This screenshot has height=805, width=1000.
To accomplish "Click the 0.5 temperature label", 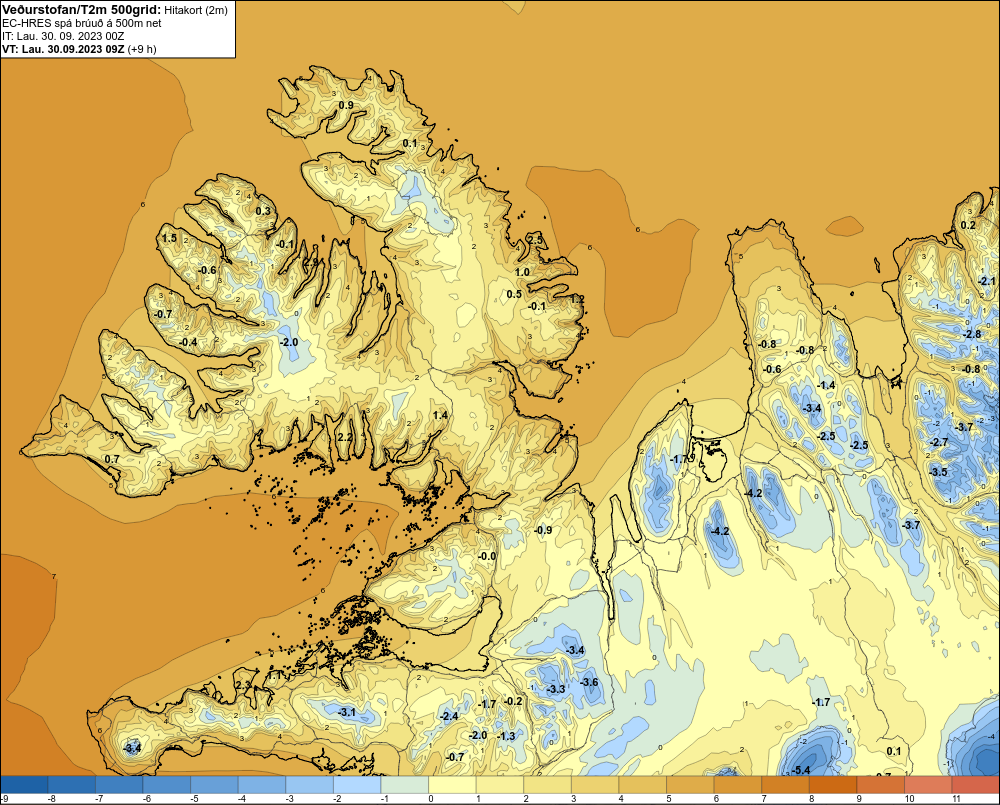I will point(514,294).
